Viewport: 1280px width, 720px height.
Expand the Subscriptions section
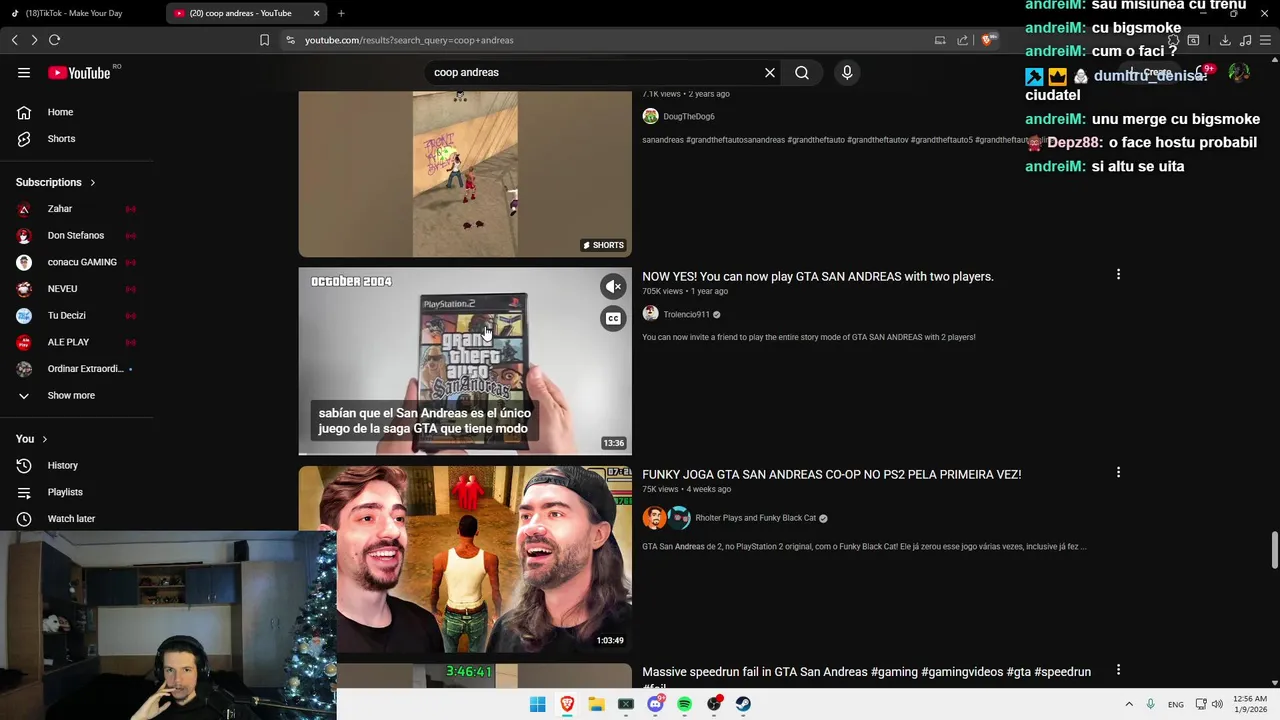(56, 182)
